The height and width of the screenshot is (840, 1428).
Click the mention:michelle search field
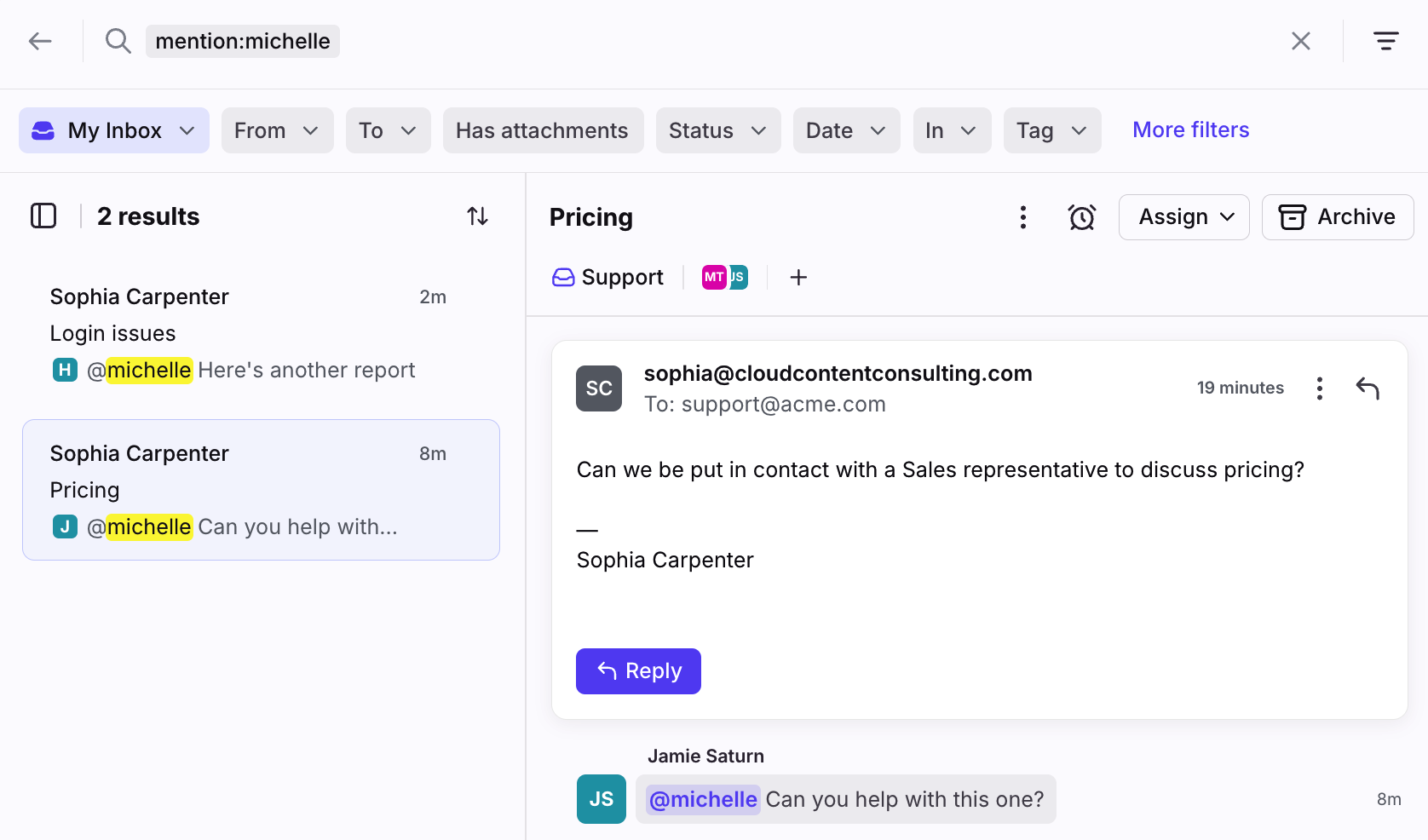point(243,41)
